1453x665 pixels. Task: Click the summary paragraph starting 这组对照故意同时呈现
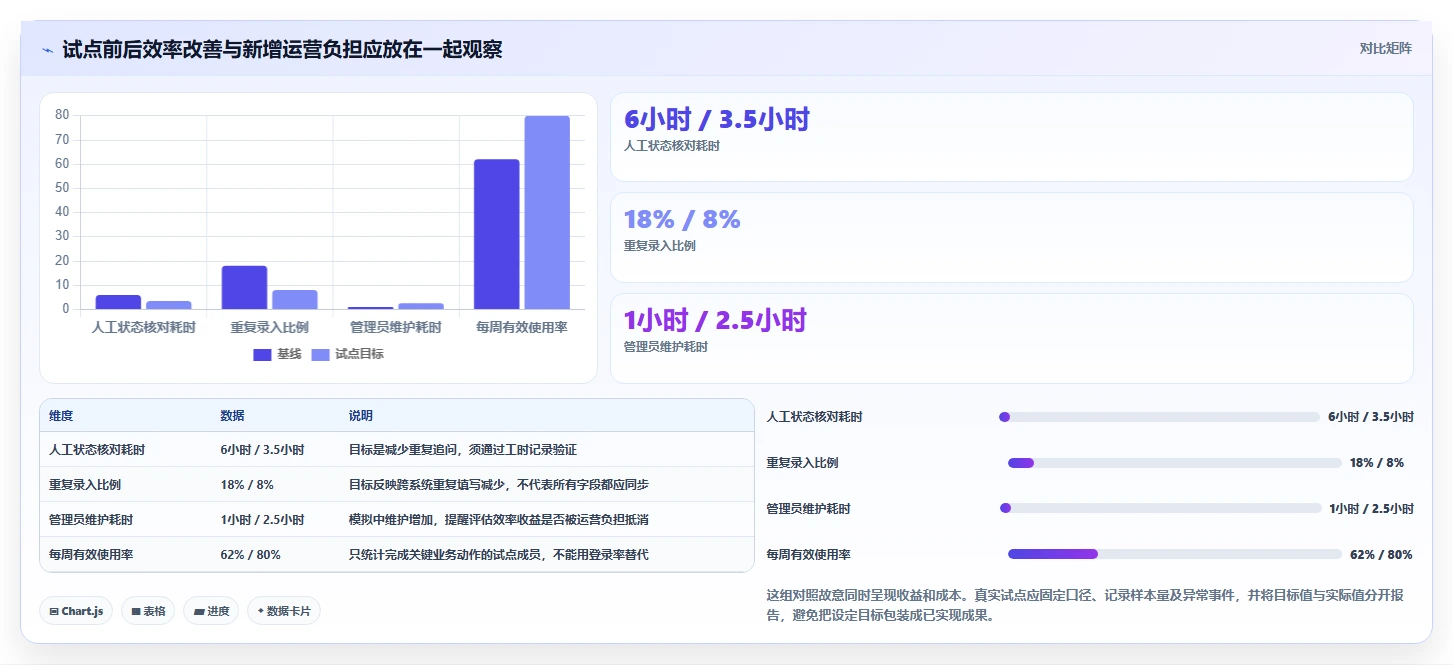1085,605
